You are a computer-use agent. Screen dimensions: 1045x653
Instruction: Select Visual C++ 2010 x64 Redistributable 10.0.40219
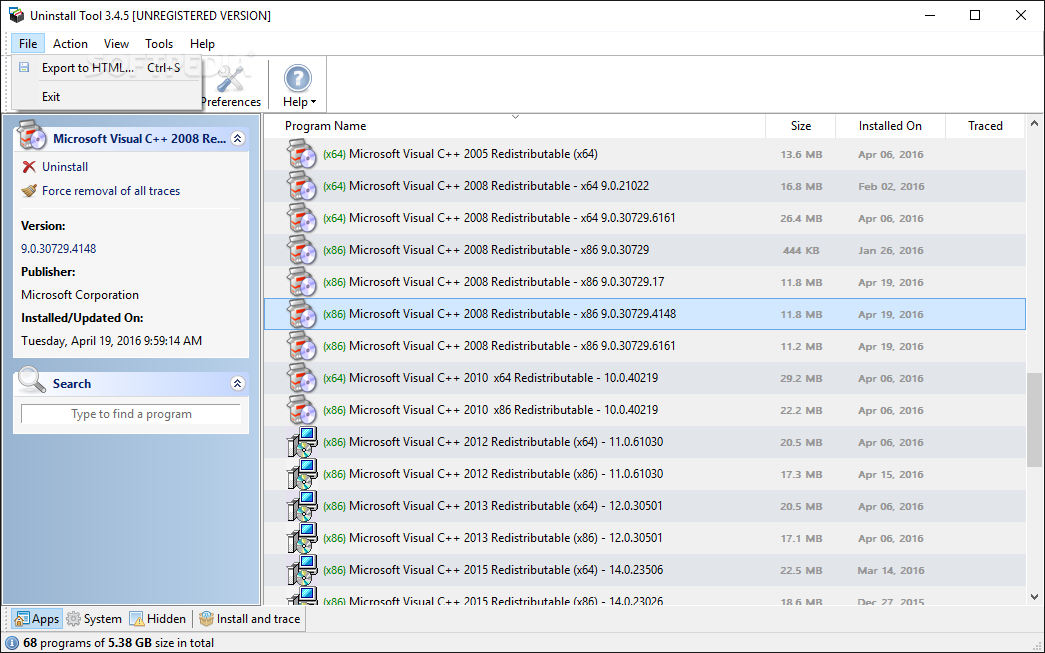(644, 378)
